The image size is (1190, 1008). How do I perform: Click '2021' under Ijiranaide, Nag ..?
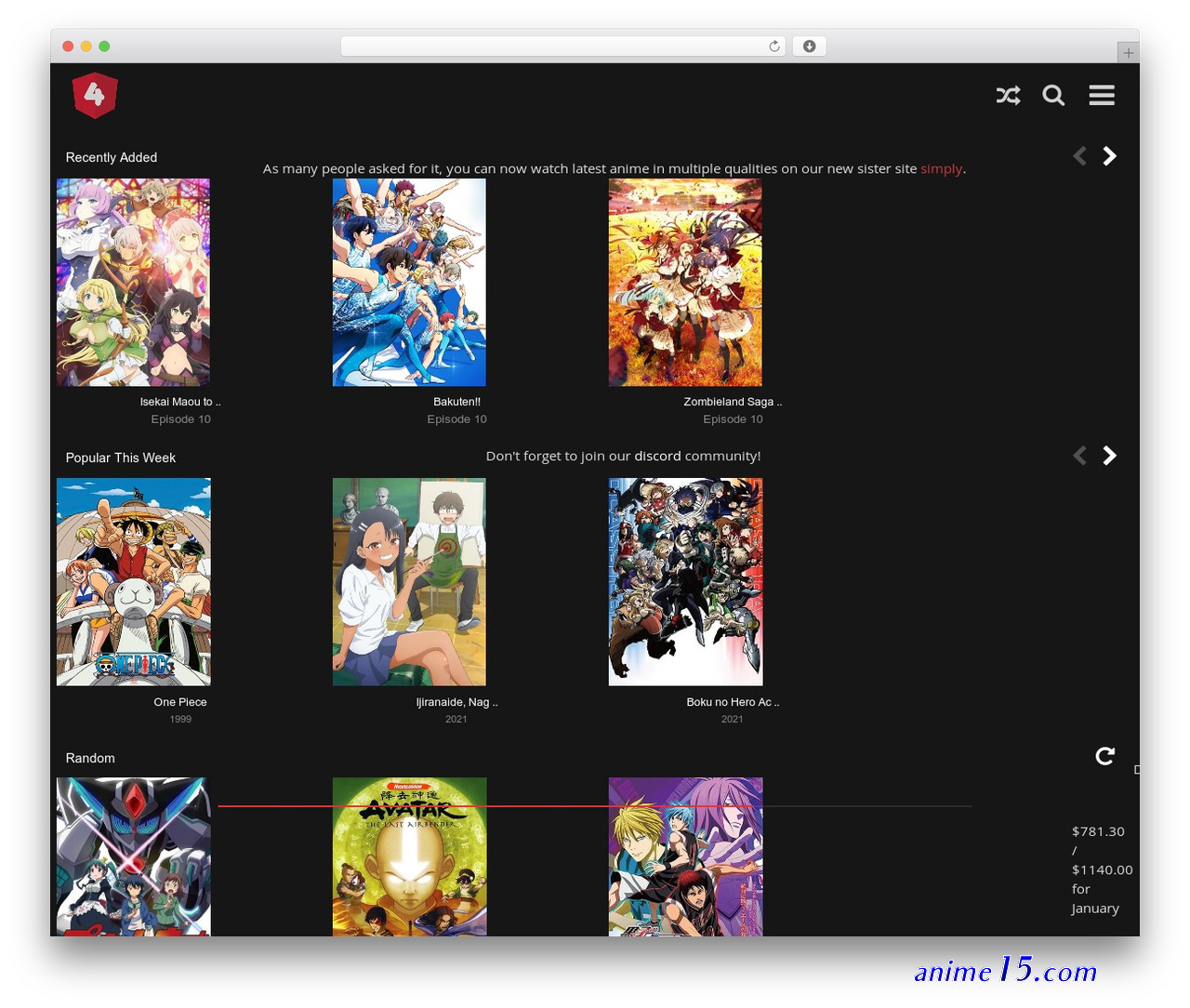[x=456, y=719]
